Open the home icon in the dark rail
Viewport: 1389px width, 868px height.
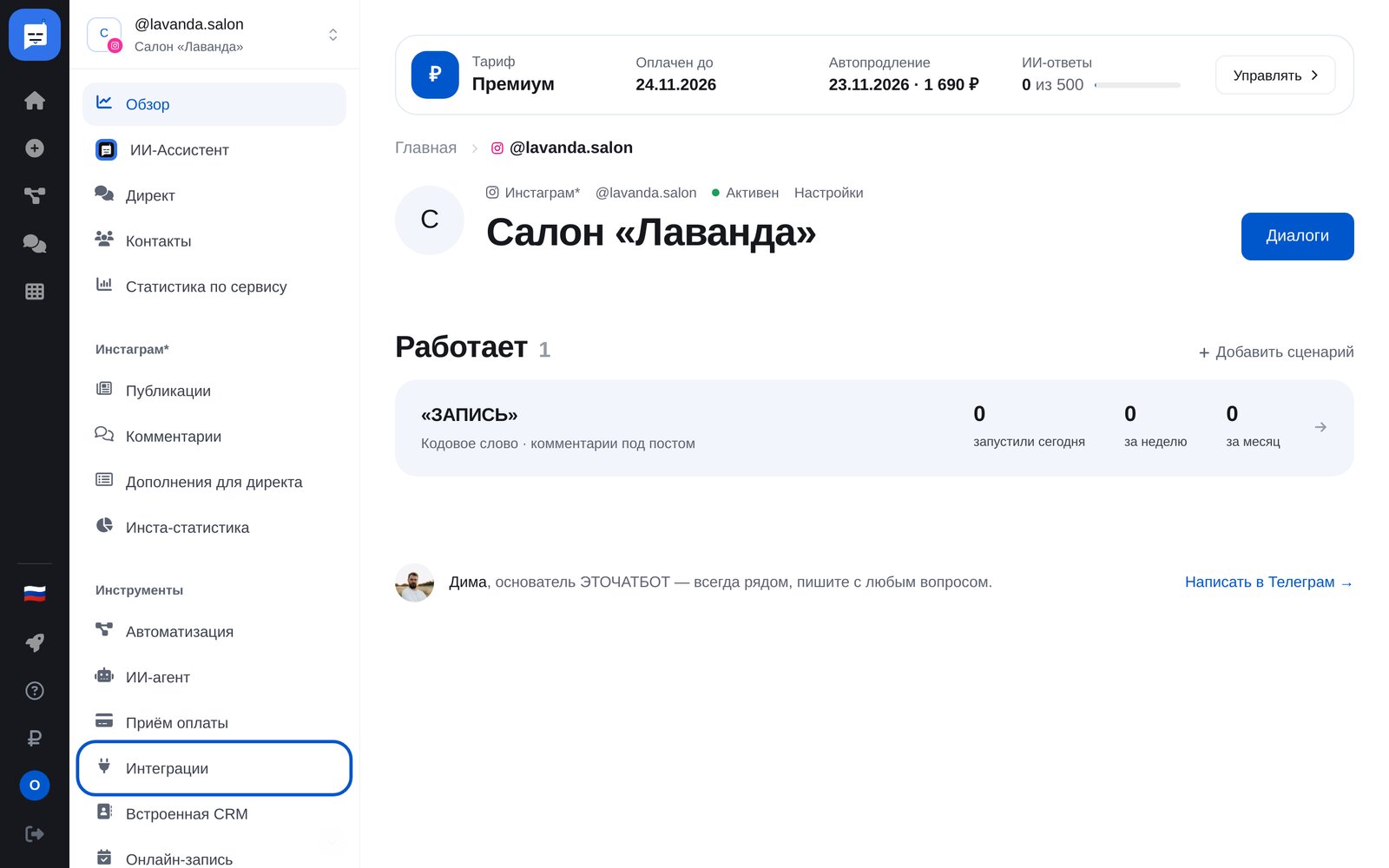pyautogui.click(x=35, y=101)
